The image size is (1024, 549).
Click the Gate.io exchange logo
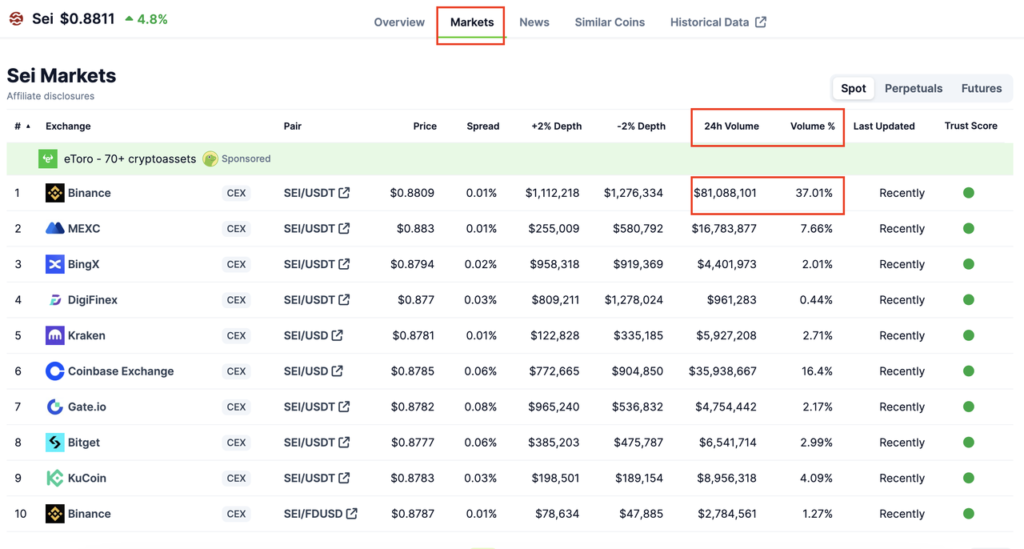coord(55,407)
